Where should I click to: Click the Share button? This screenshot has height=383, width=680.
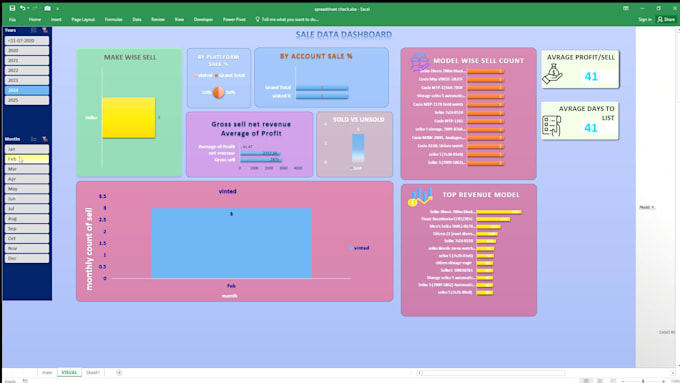tap(666, 20)
